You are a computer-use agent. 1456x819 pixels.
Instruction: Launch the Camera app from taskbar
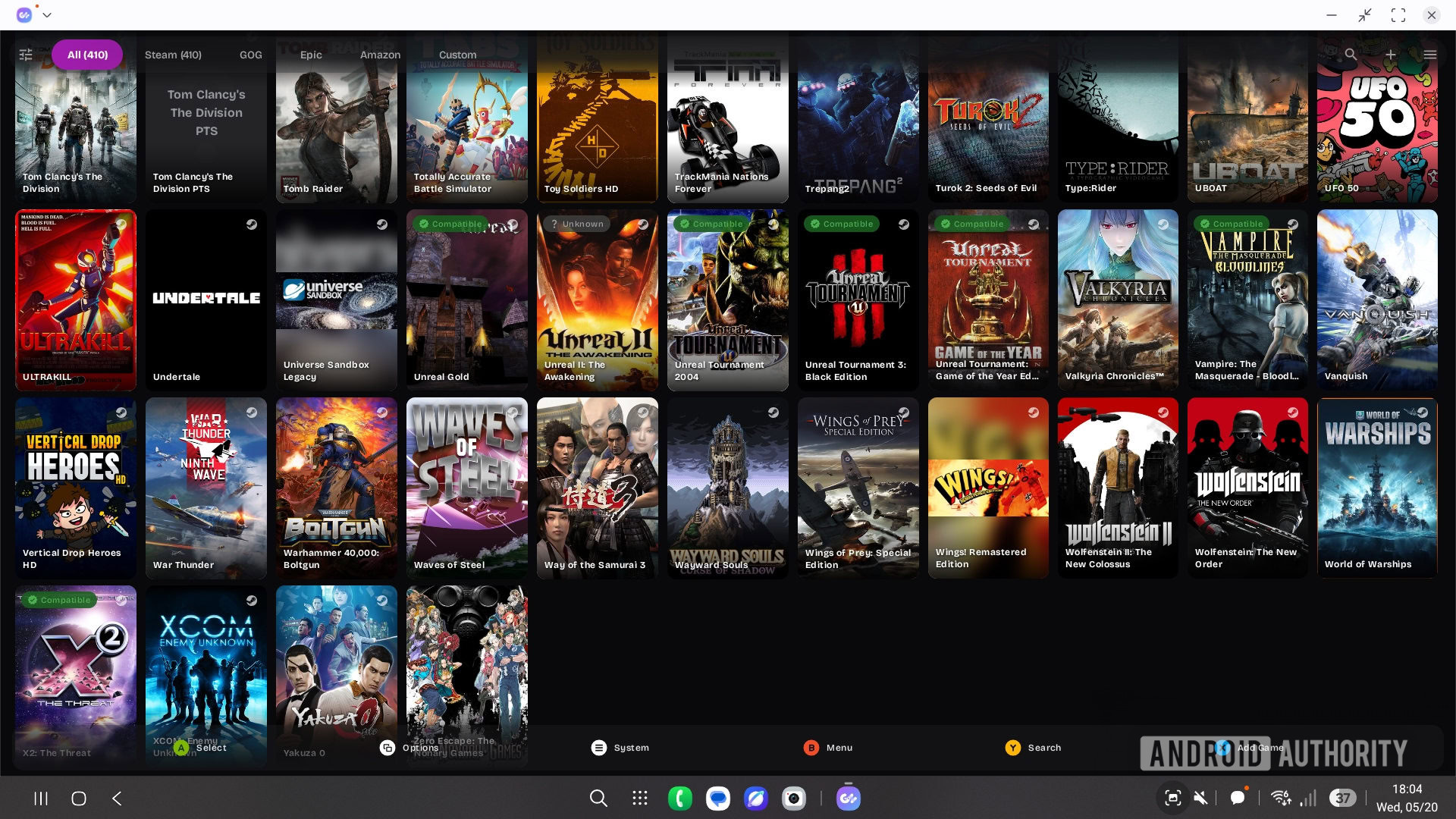pos(794,798)
